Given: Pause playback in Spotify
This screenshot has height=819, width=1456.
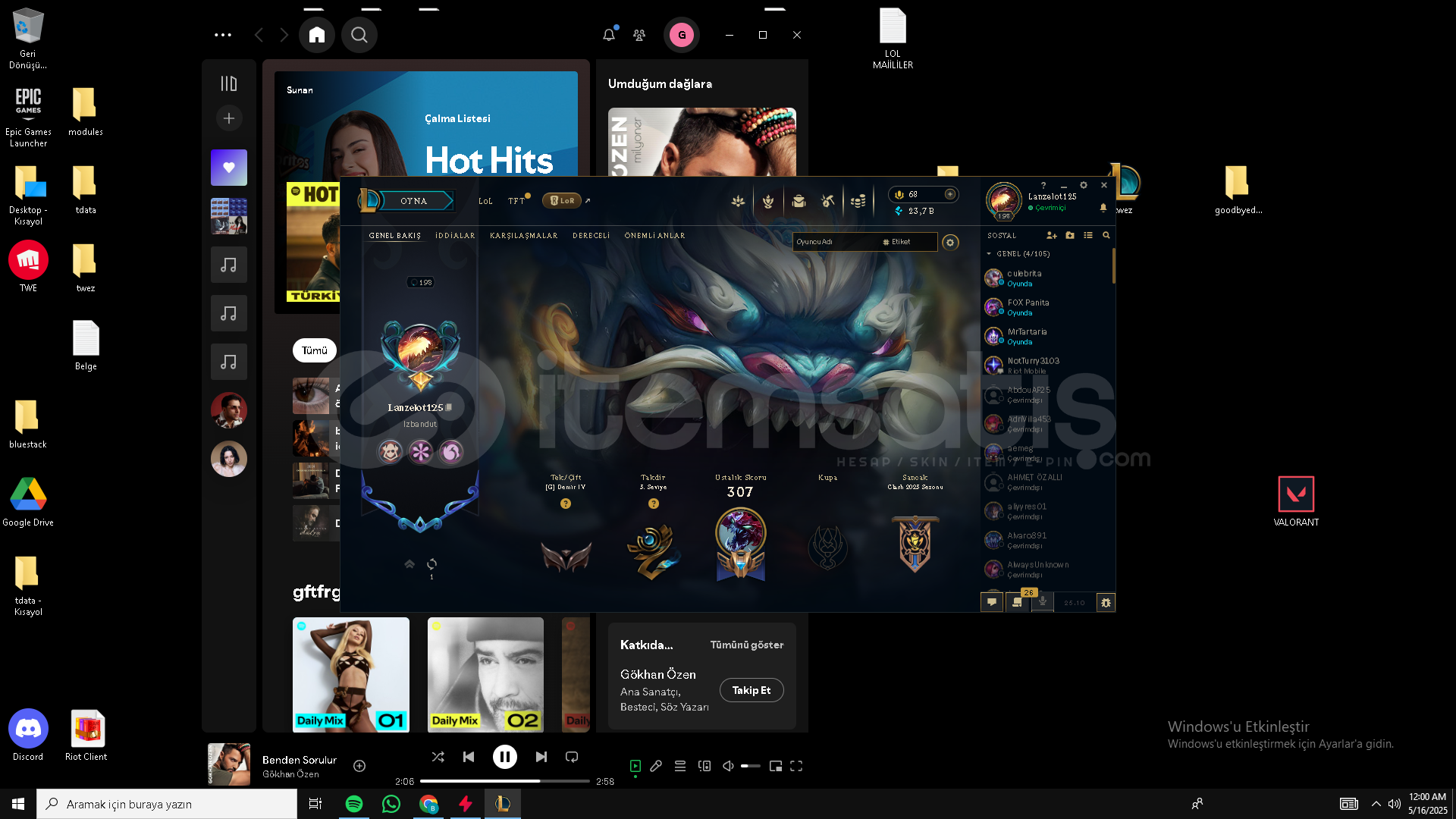Looking at the screenshot, I should click(505, 757).
